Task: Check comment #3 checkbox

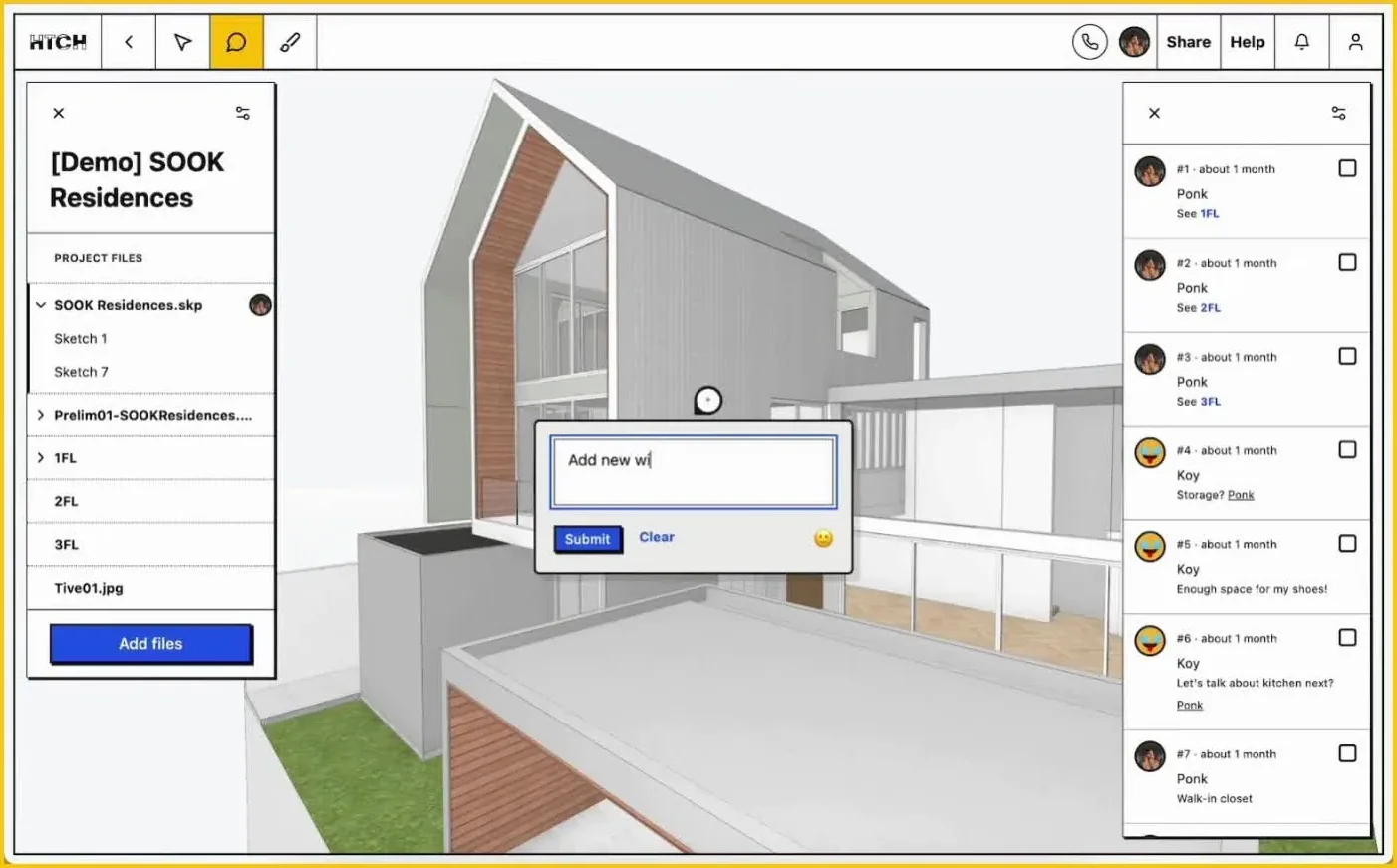Action: [x=1347, y=356]
